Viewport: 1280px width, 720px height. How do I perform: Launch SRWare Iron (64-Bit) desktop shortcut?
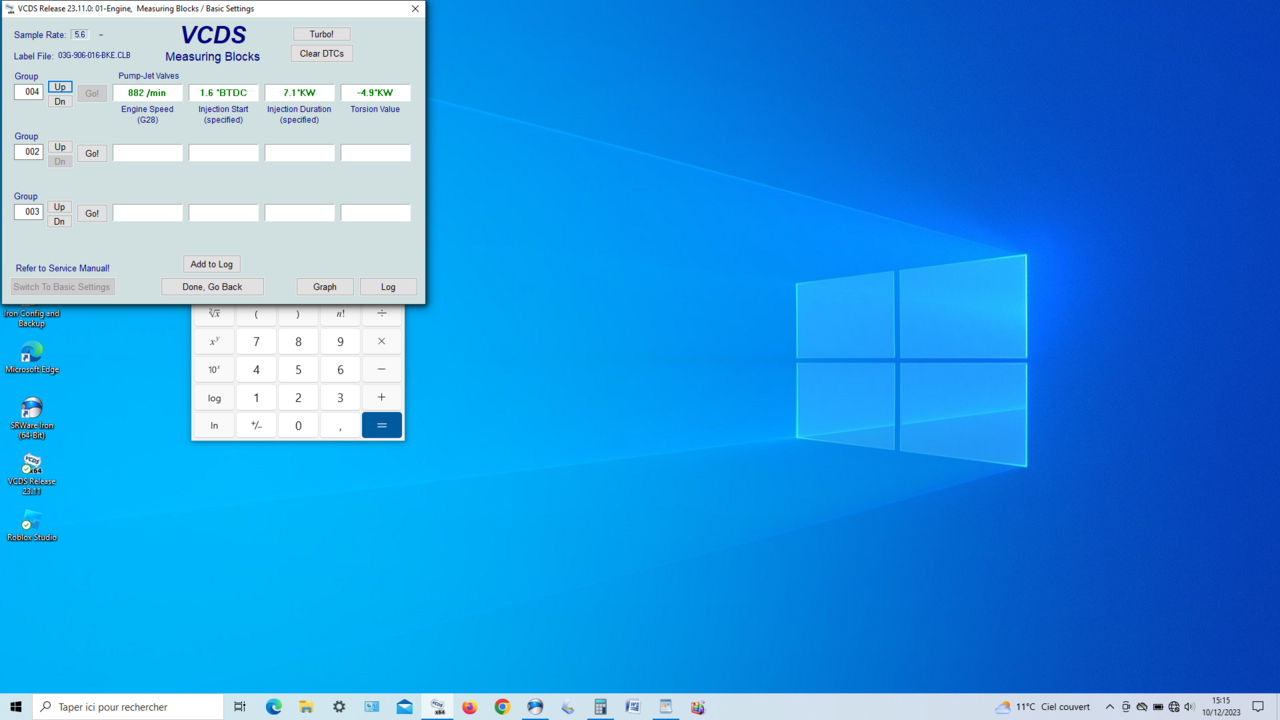click(32, 410)
